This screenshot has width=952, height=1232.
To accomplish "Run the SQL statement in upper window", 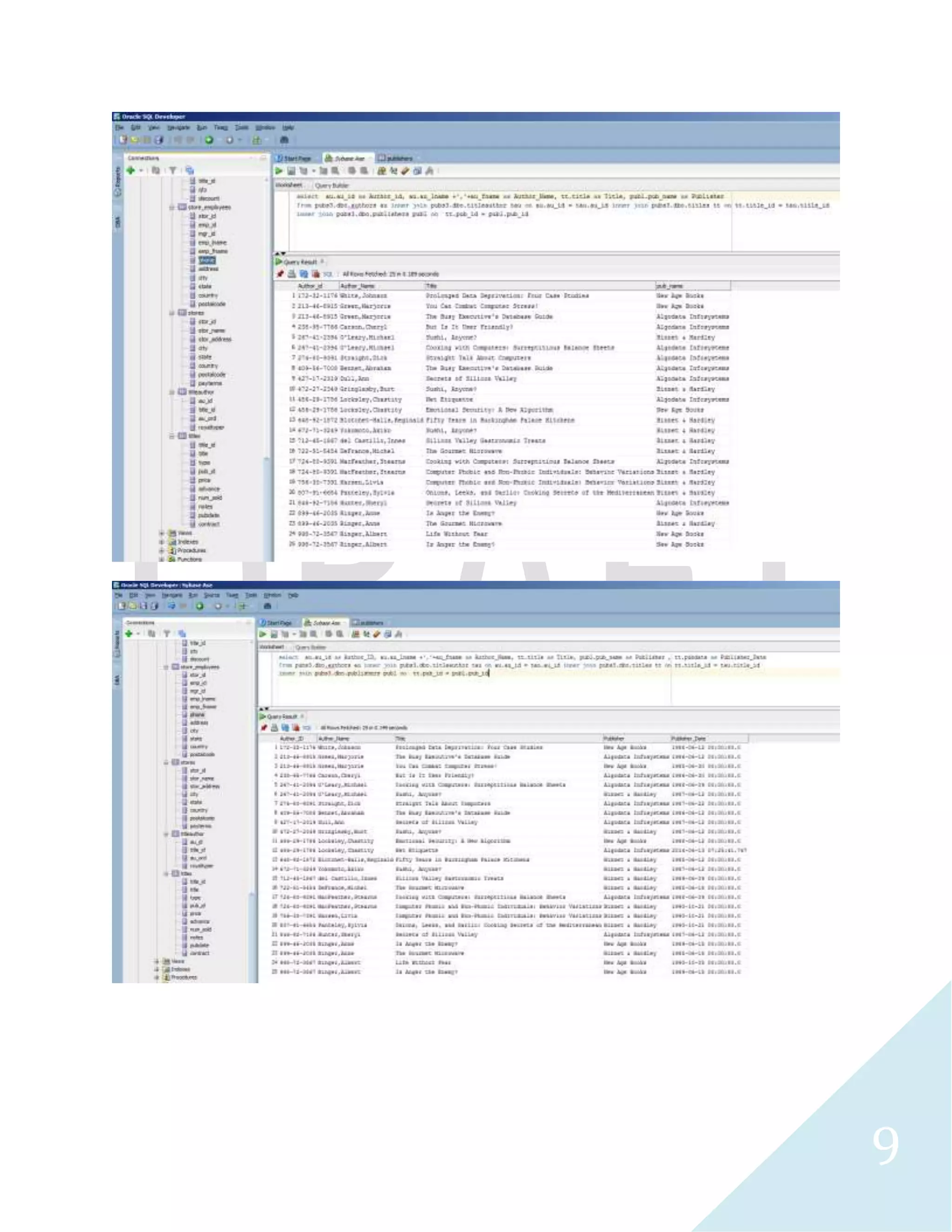I will 279,170.
